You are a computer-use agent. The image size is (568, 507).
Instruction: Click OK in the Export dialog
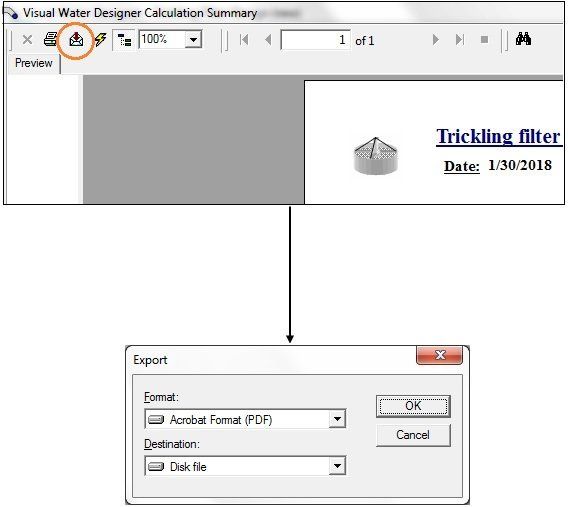[413, 406]
